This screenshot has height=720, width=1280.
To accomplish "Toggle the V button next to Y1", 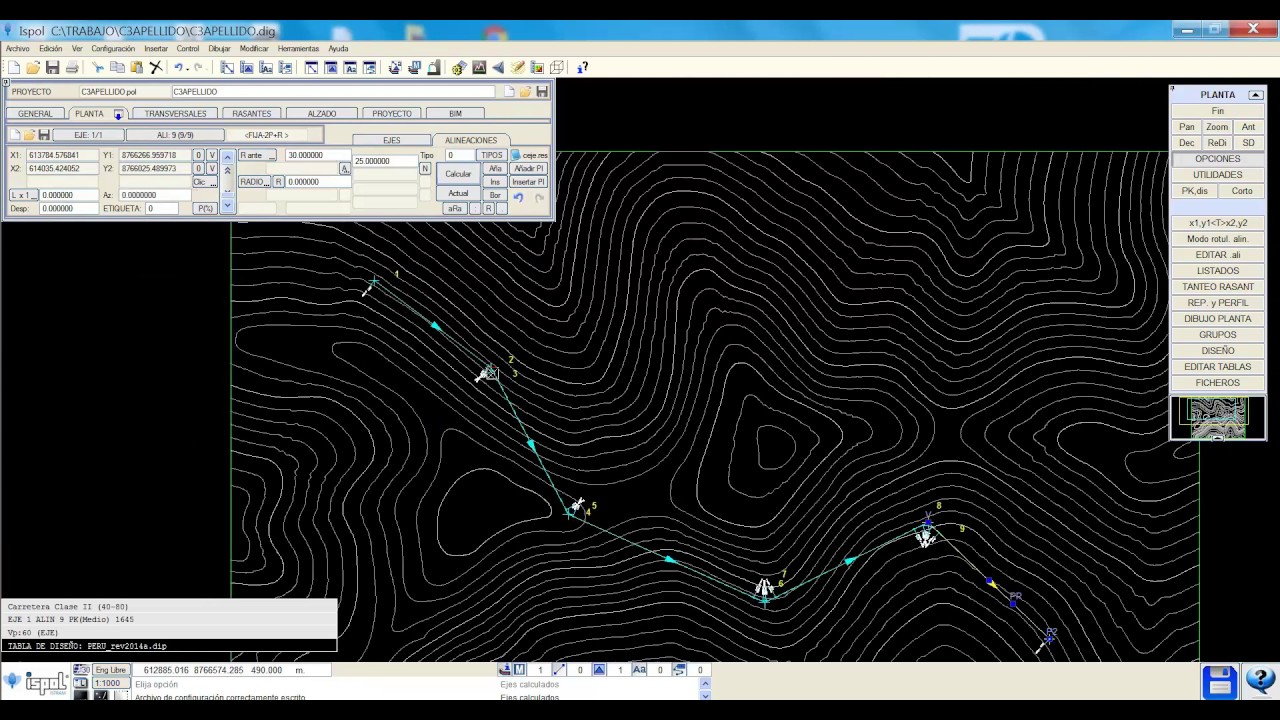I will (x=212, y=155).
